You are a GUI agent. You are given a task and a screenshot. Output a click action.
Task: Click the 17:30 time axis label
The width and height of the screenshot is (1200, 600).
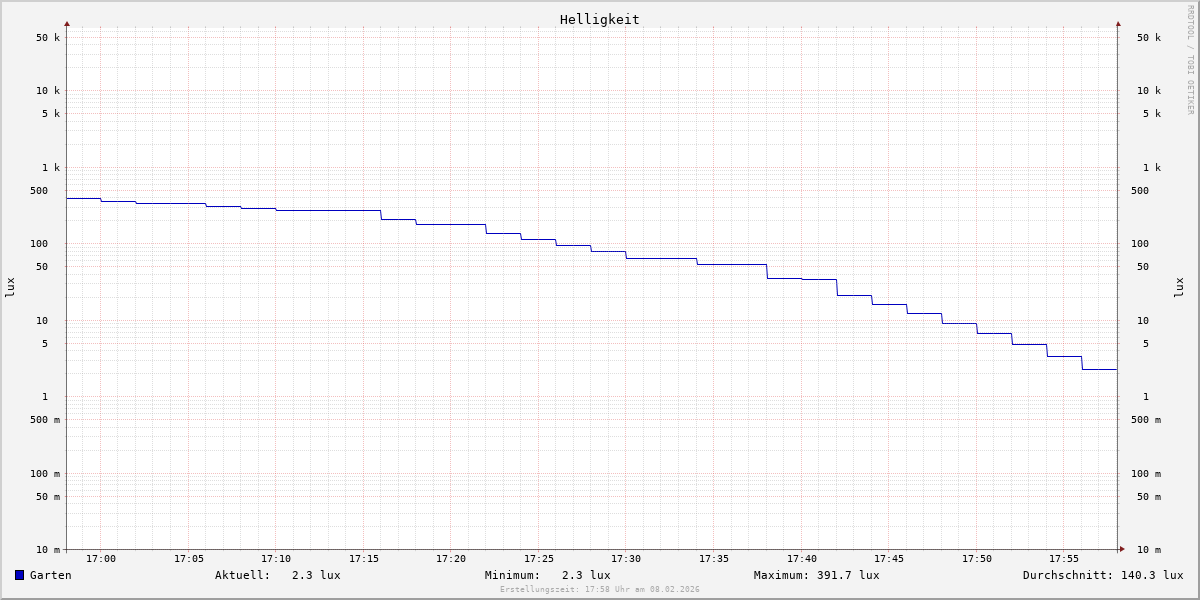coord(626,559)
